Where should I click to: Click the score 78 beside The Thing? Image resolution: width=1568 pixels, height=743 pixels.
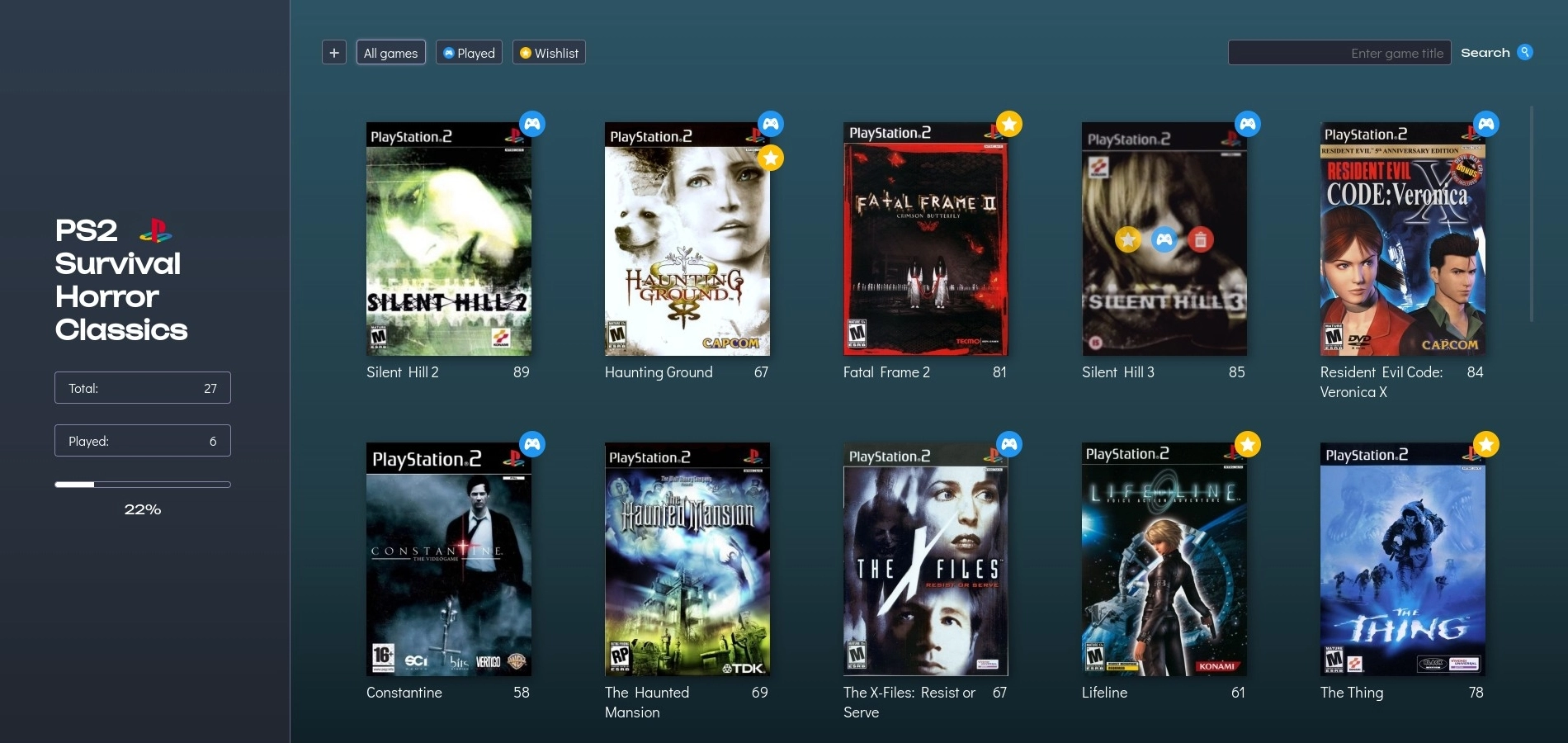pyautogui.click(x=1476, y=693)
